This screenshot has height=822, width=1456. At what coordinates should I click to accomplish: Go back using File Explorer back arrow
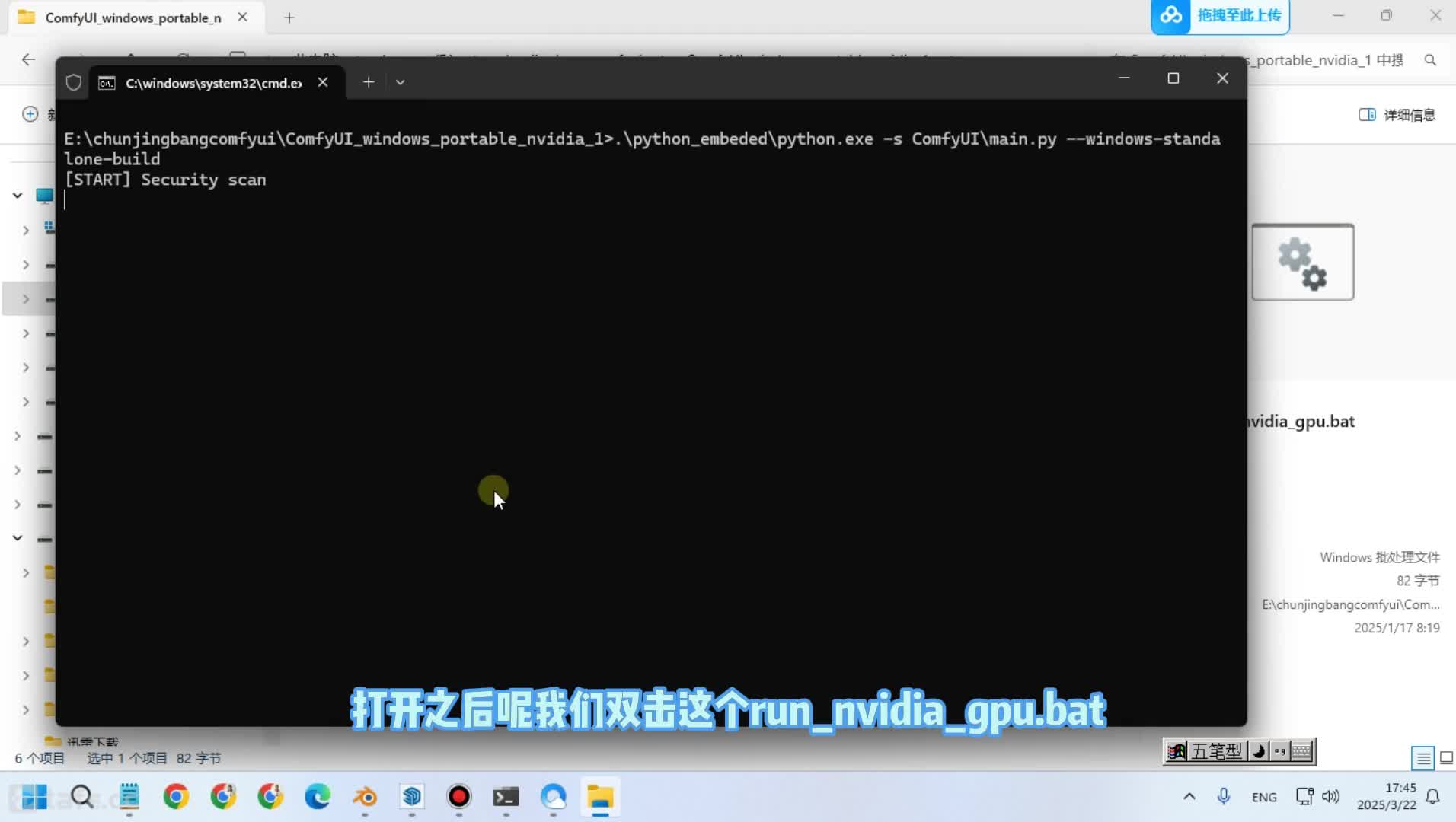(28, 59)
